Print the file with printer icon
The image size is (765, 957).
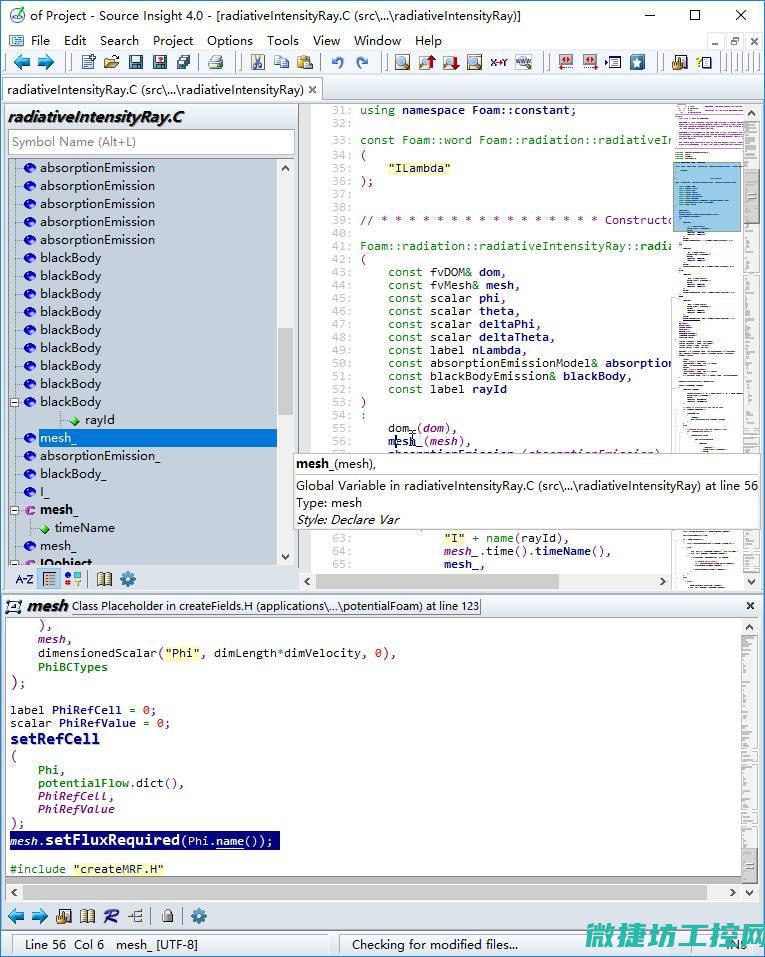216,62
